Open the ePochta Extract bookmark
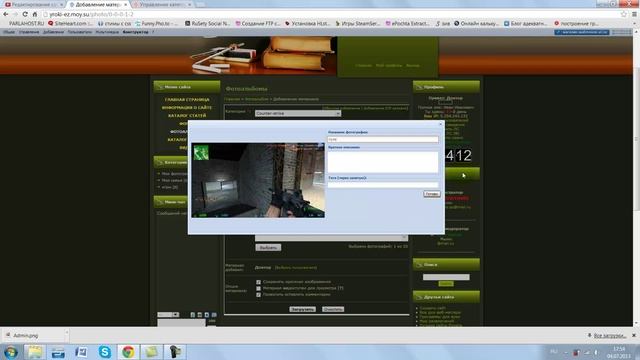 click(x=407, y=24)
